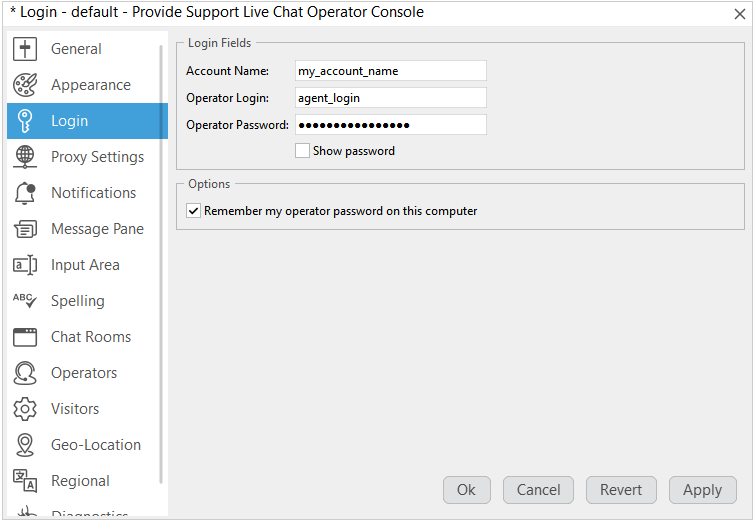The height and width of the screenshot is (522, 755).
Task: Select Input Area in the sidebar
Action: (x=87, y=265)
